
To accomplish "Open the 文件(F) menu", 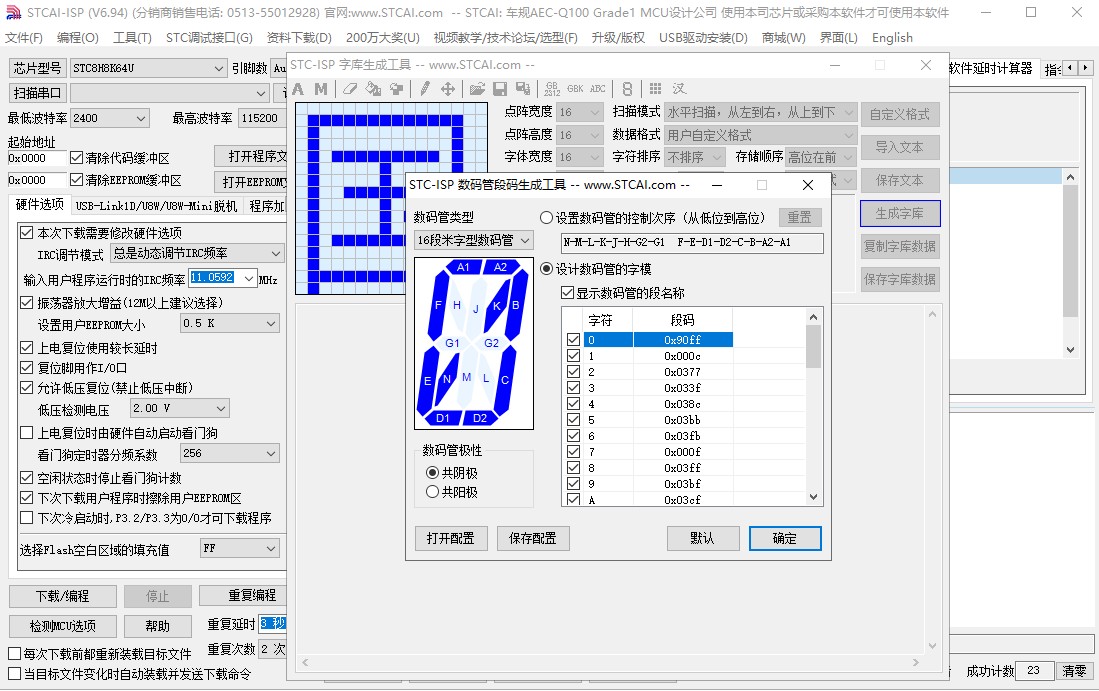I will point(24,38).
